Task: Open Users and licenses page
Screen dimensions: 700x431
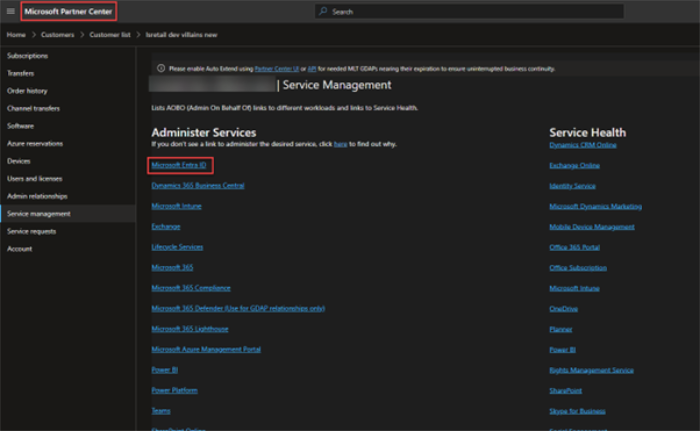Action: (x=34, y=178)
